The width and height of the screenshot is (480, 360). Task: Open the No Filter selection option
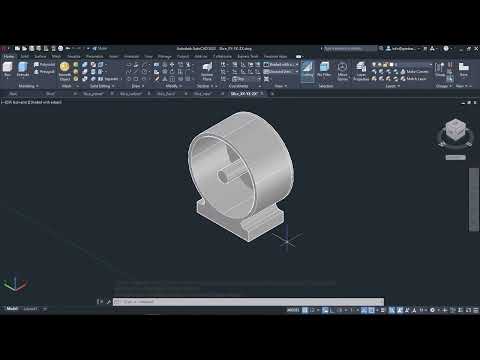(324, 69)
